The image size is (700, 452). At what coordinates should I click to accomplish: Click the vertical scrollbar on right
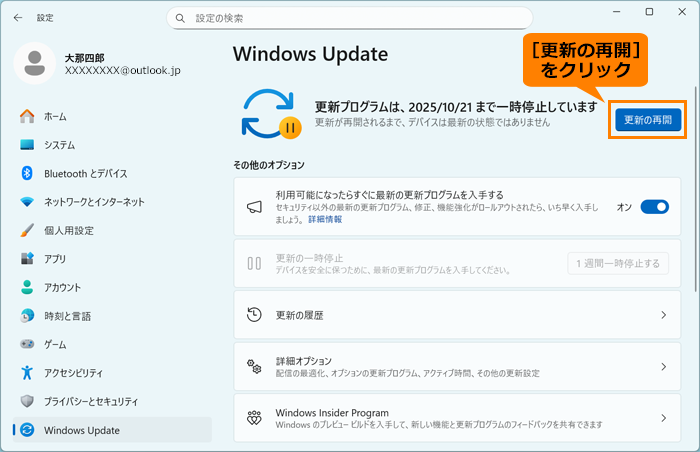pyautogui.click(x=695, y=190)
